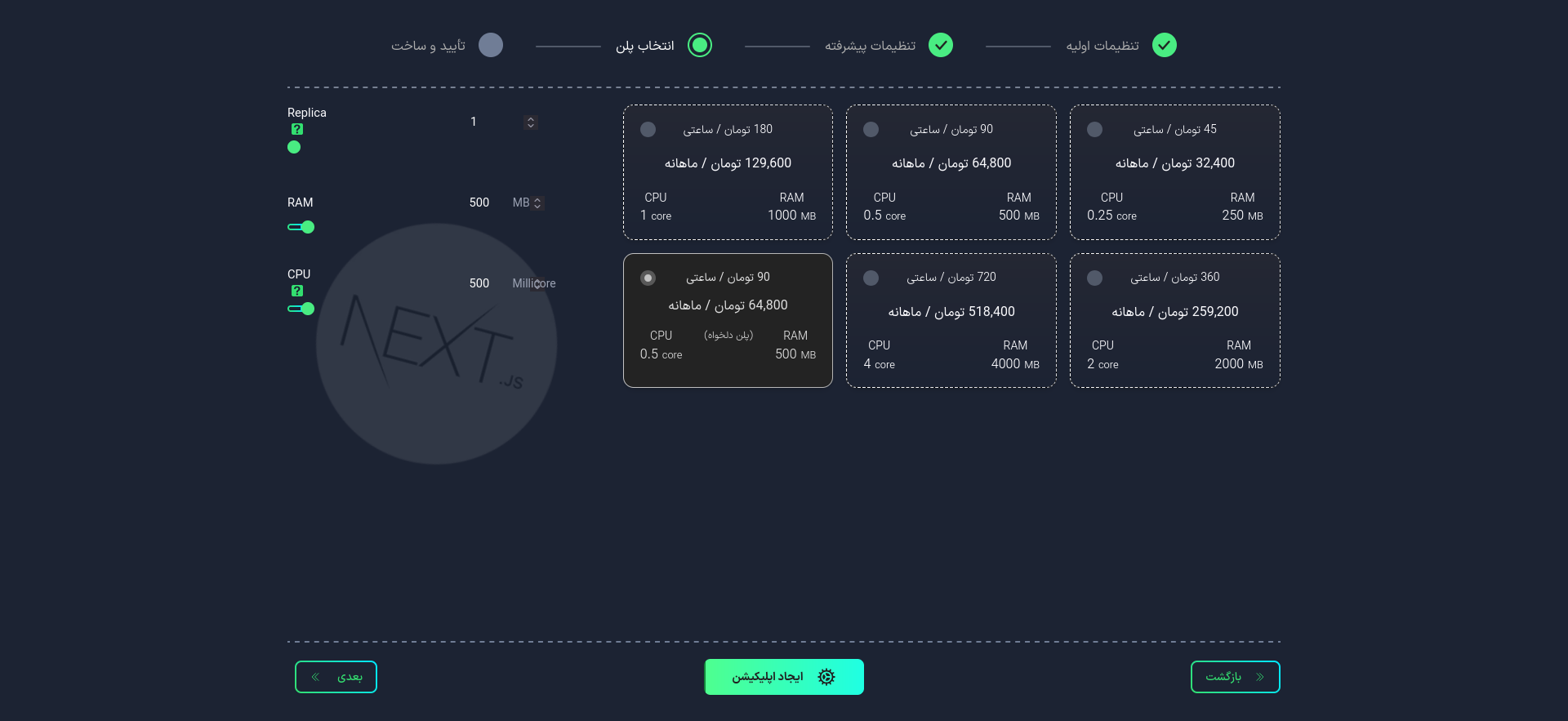Viewport: 1568px width, 721px height.
Task: Go to تأیید و ساخت step label
Action: coord(428,46)
